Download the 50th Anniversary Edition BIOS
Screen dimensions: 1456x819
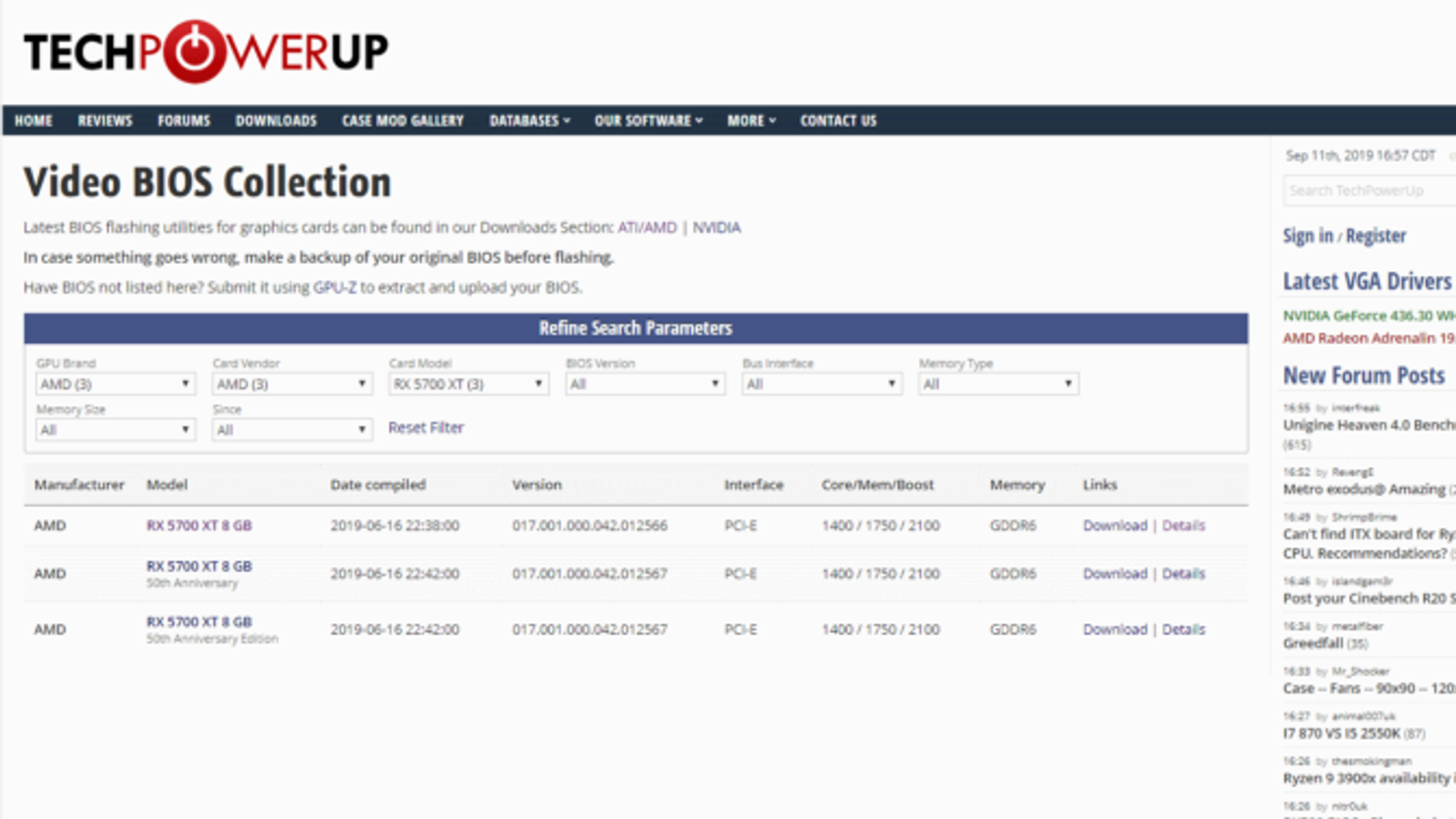click(1115, 630)
